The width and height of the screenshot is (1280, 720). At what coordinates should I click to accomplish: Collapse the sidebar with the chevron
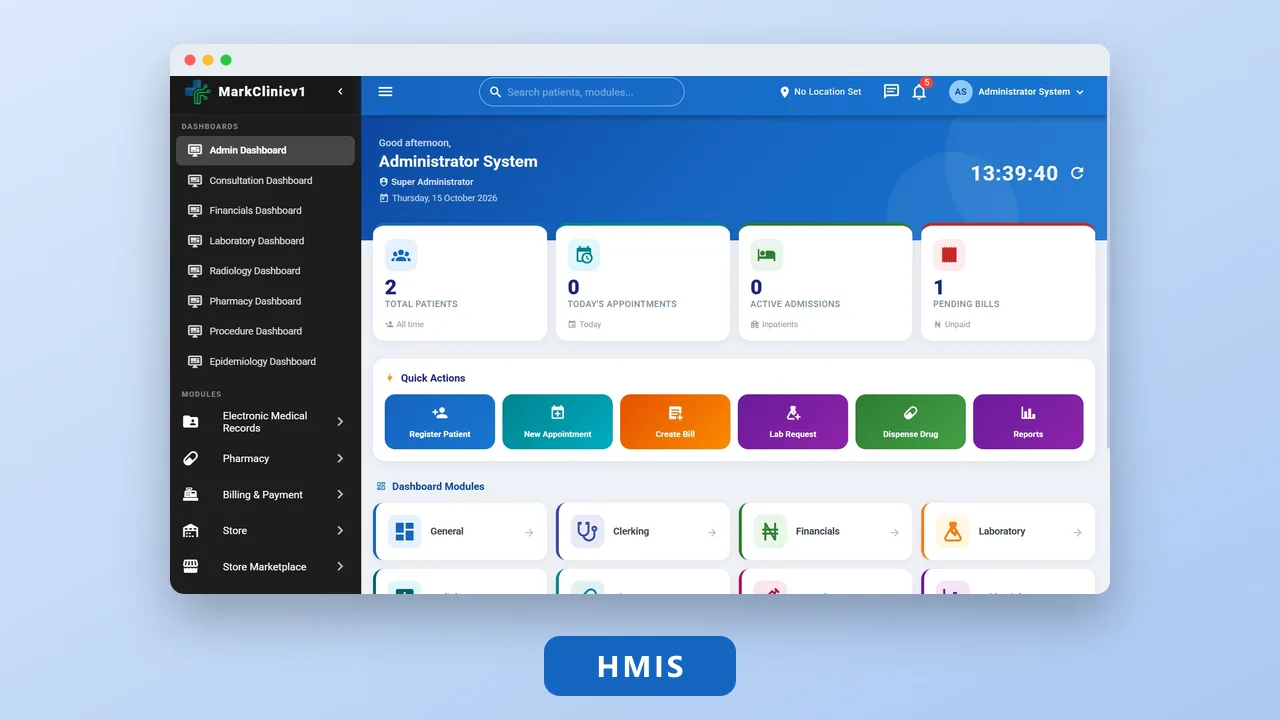340,92
